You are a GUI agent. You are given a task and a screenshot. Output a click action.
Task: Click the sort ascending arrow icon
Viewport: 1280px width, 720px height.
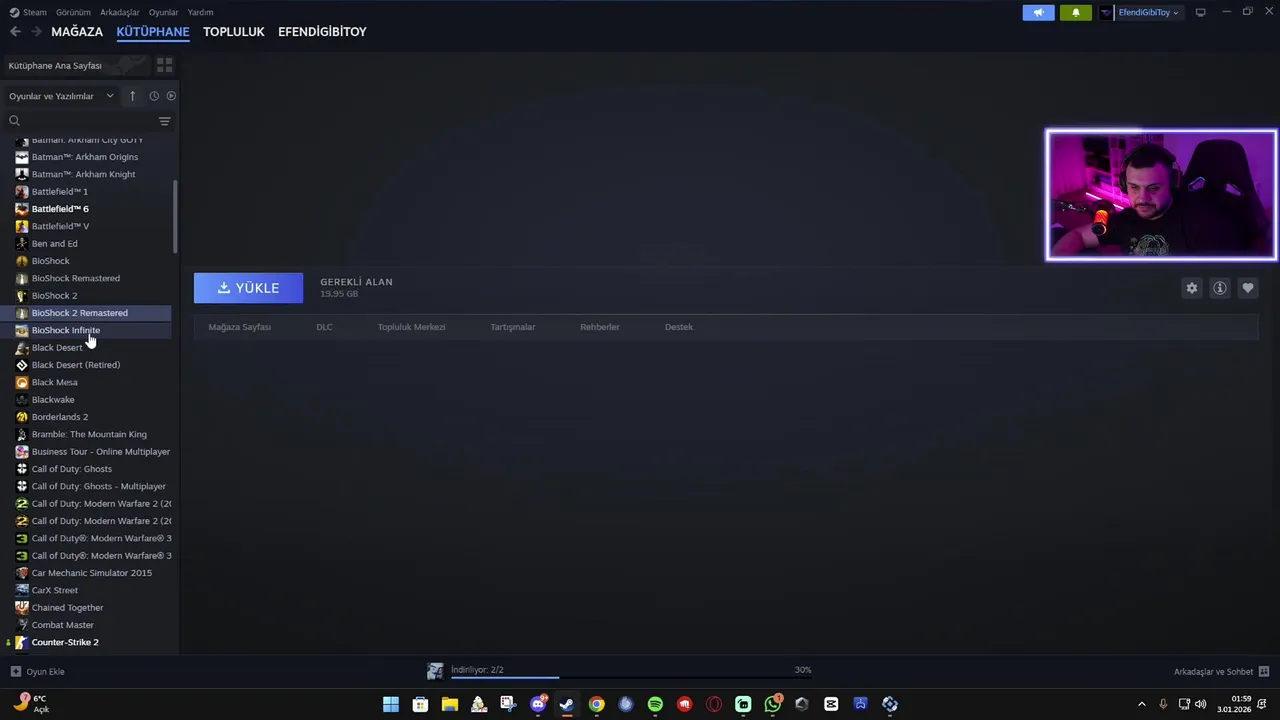point(132,96)
